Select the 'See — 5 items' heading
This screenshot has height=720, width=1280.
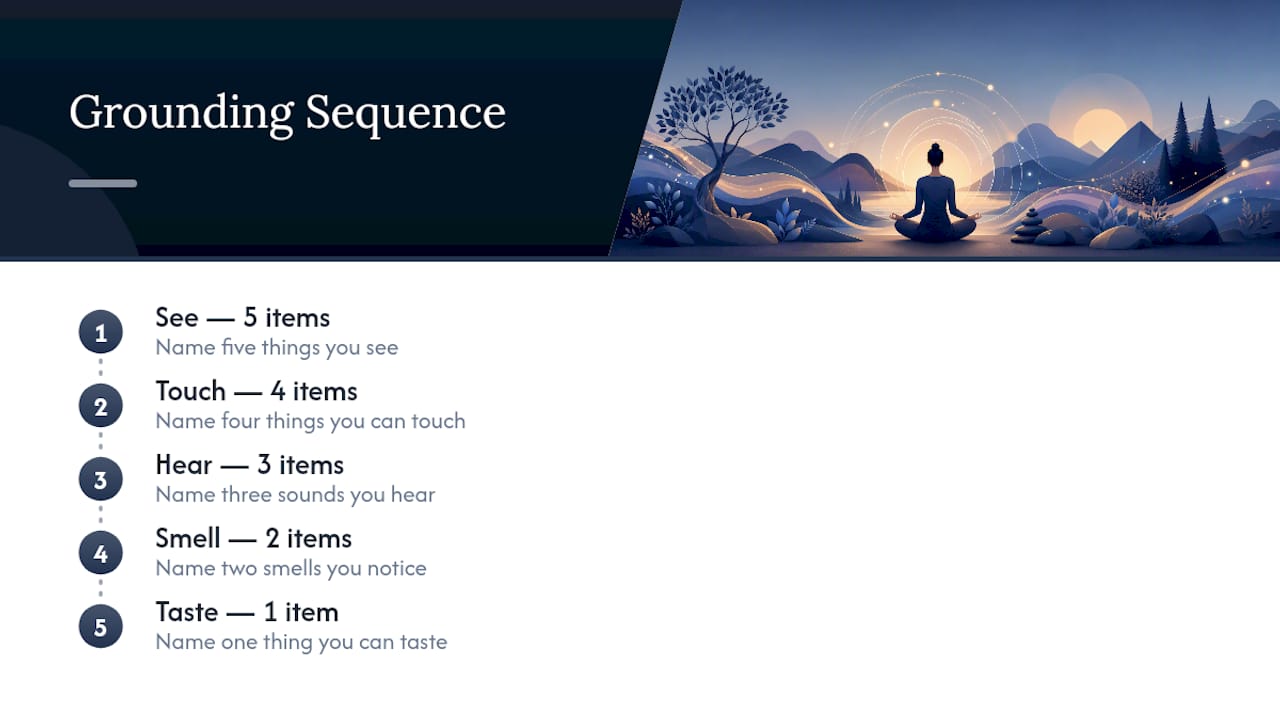(243, 318)
